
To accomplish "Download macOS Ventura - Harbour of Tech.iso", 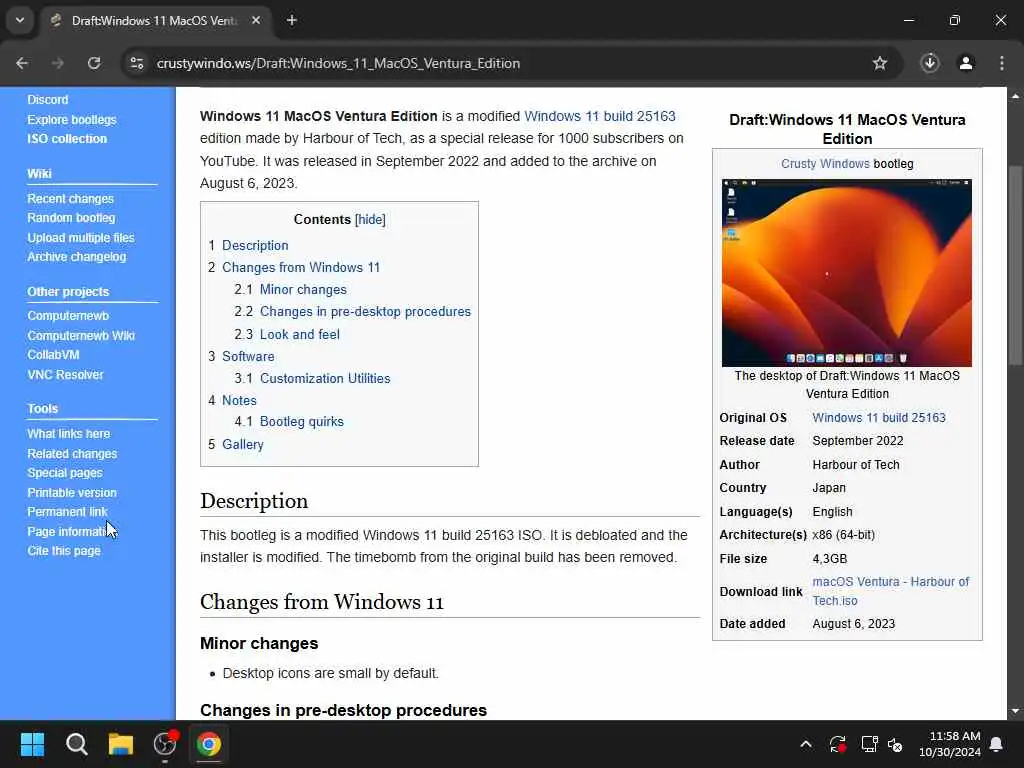I will click(x=890, y=591).
